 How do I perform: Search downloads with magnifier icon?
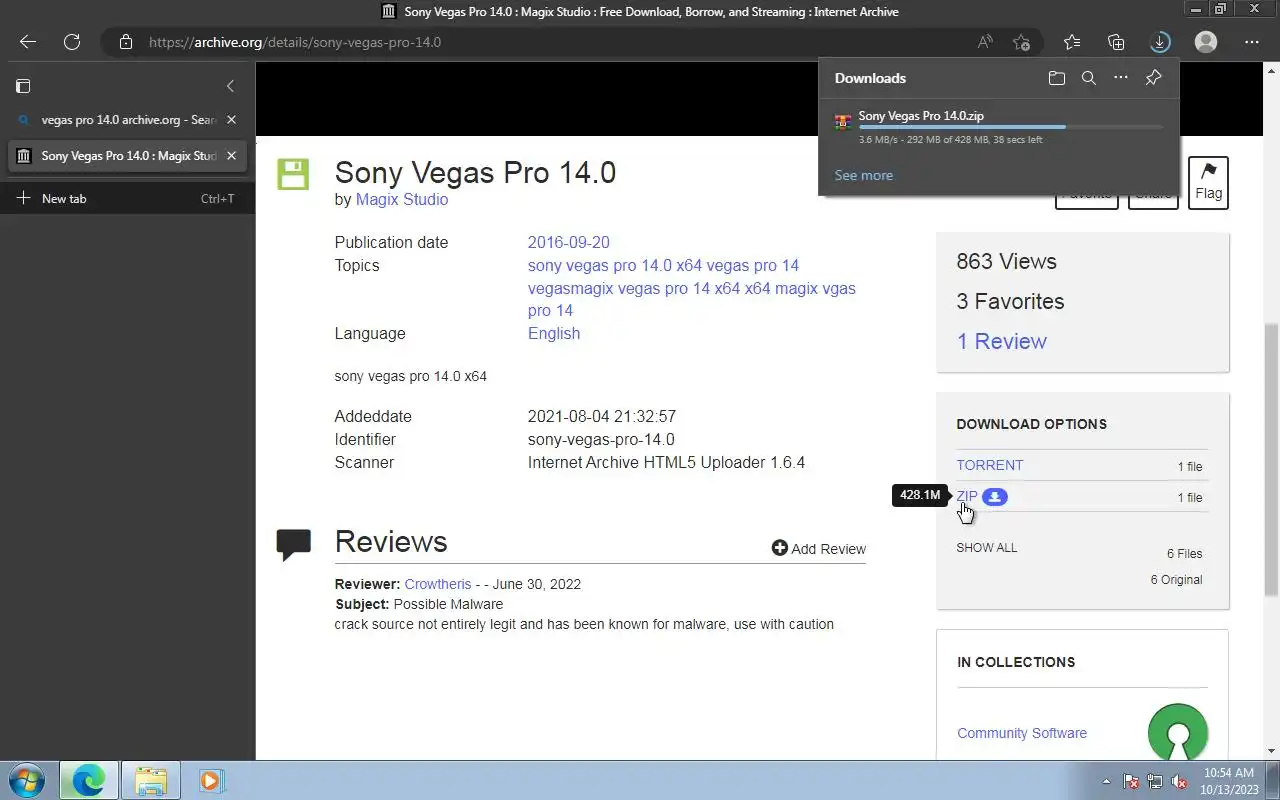pyautogui.click(x=1089, y=78)
